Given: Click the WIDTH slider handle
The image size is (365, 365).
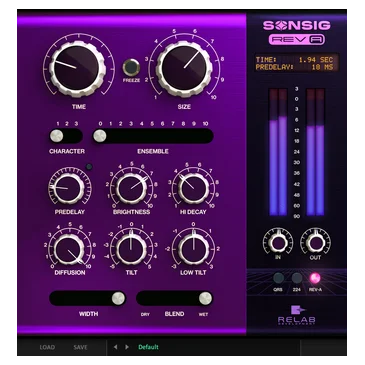Looking at the screenshot, I should point(118,298).
